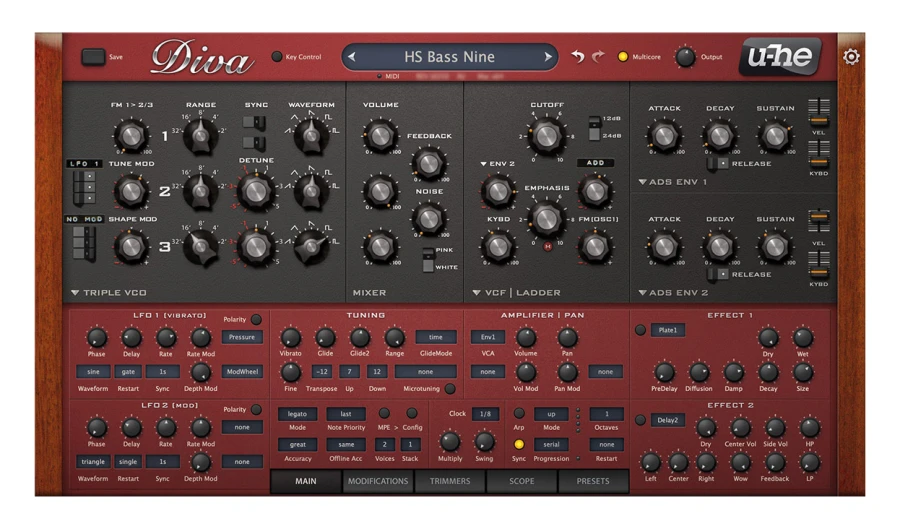Go to previous preset with left arrow
The image size is (900, 529).
352,57
